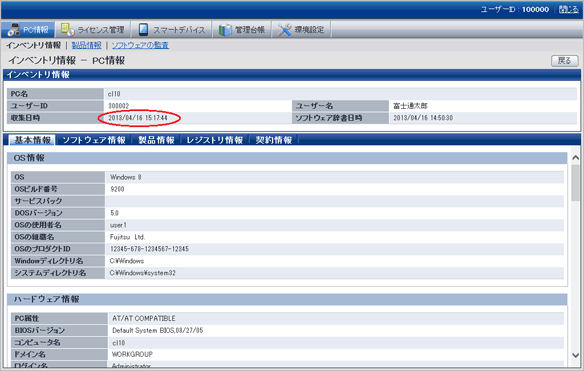Open the 環境設定 tab
This screenshot has height=371, width=584.
coord(302,29)
